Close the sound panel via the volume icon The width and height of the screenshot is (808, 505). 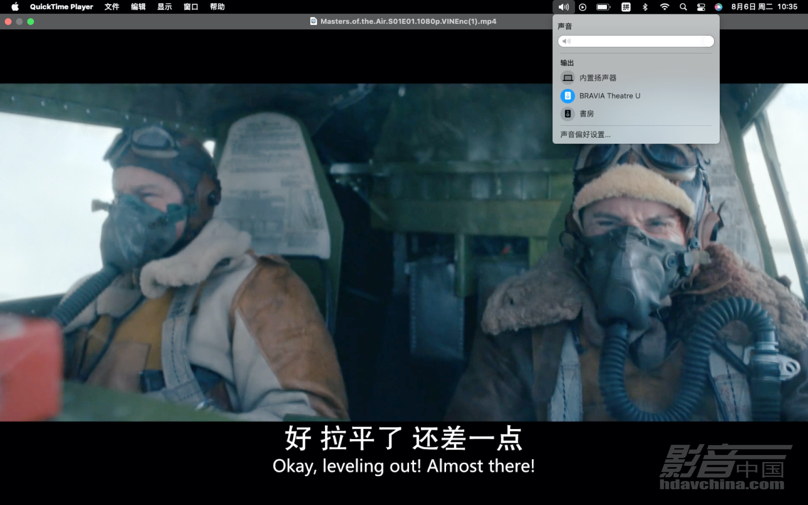point(564,7)
